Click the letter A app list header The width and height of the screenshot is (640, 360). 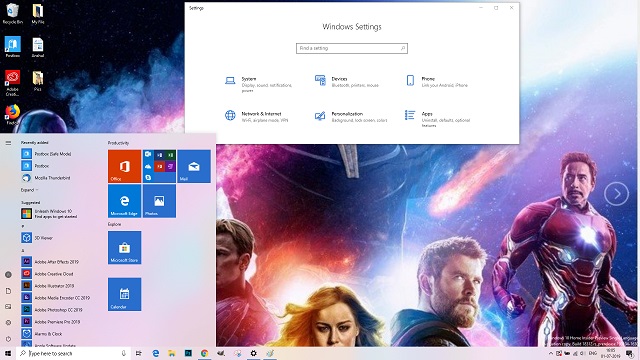pos(23,250)
